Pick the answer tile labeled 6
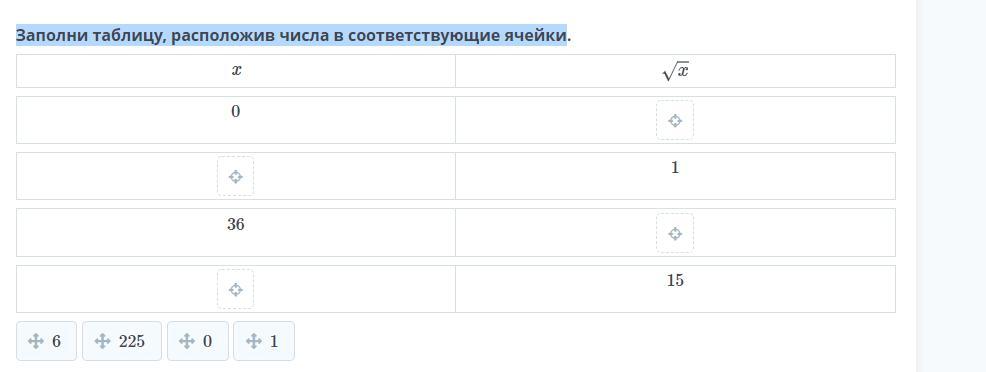This screenshot has width=986, height=372. [47, 341]
